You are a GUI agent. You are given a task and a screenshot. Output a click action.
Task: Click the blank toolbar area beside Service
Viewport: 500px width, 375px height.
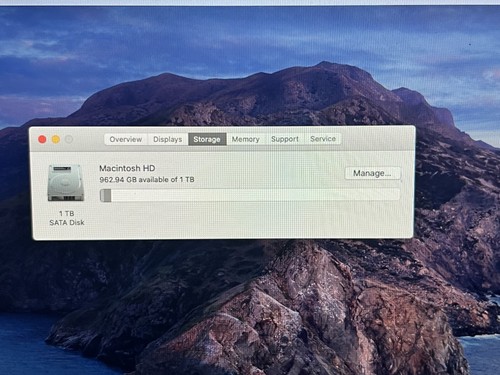point(377,139)
